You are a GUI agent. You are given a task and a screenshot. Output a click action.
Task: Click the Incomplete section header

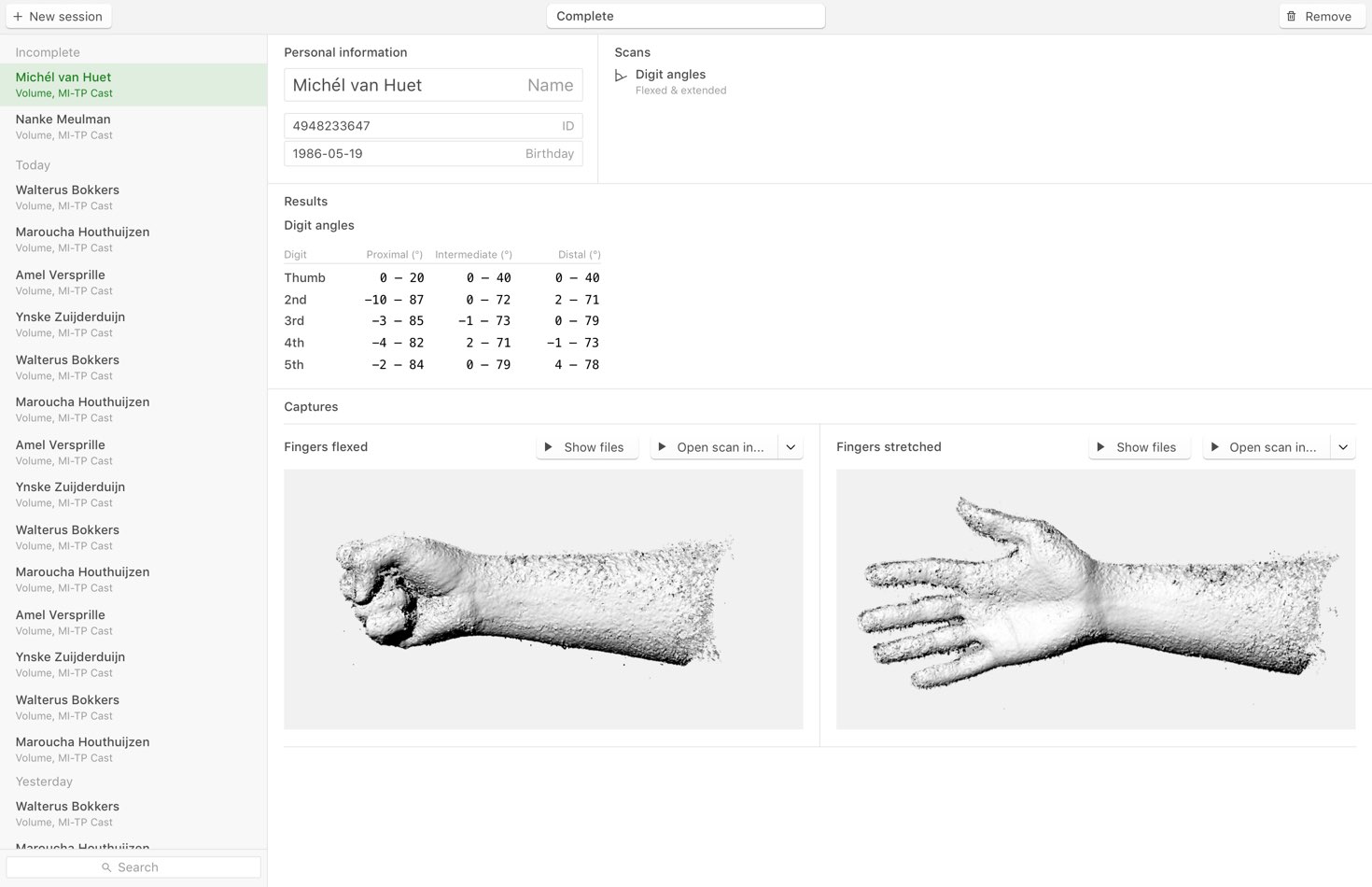tap(48, 53)
